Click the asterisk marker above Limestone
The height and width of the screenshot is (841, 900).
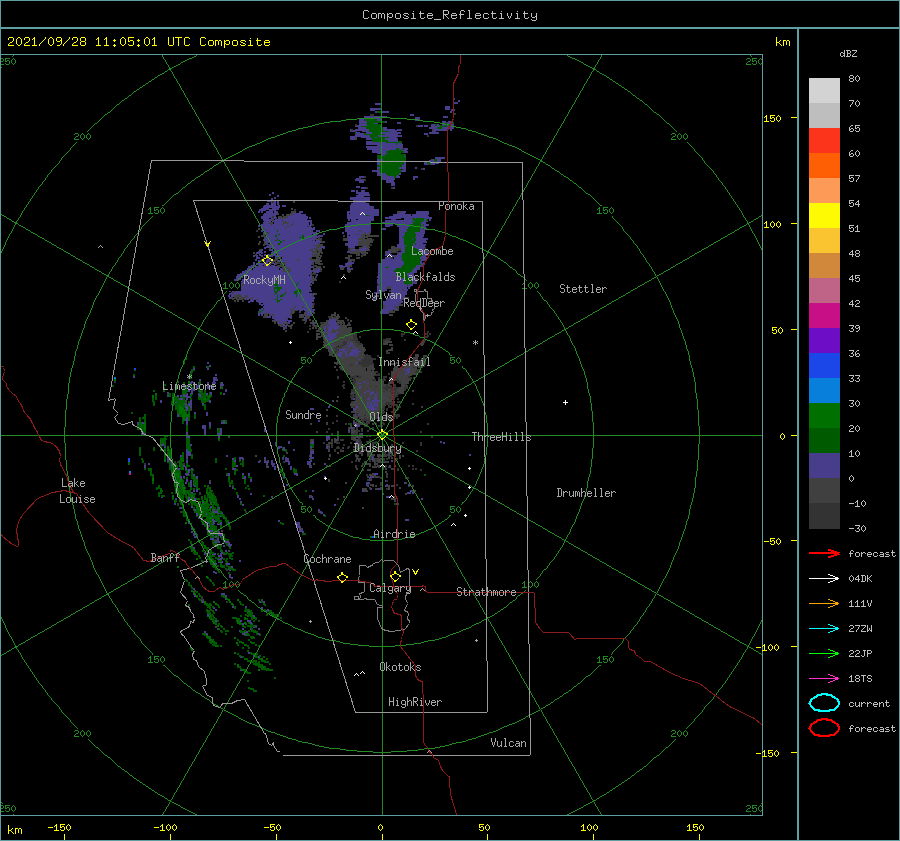click(189, 377)
